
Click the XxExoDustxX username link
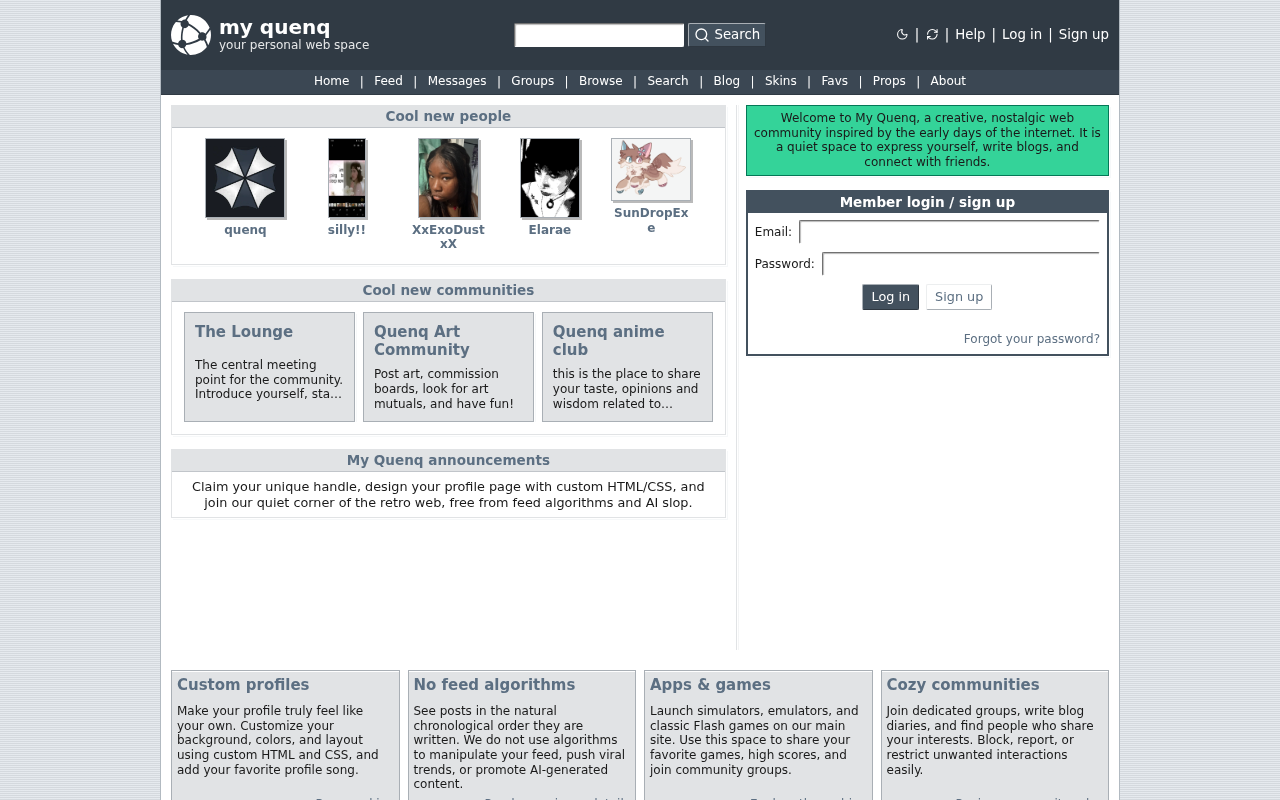448,237
